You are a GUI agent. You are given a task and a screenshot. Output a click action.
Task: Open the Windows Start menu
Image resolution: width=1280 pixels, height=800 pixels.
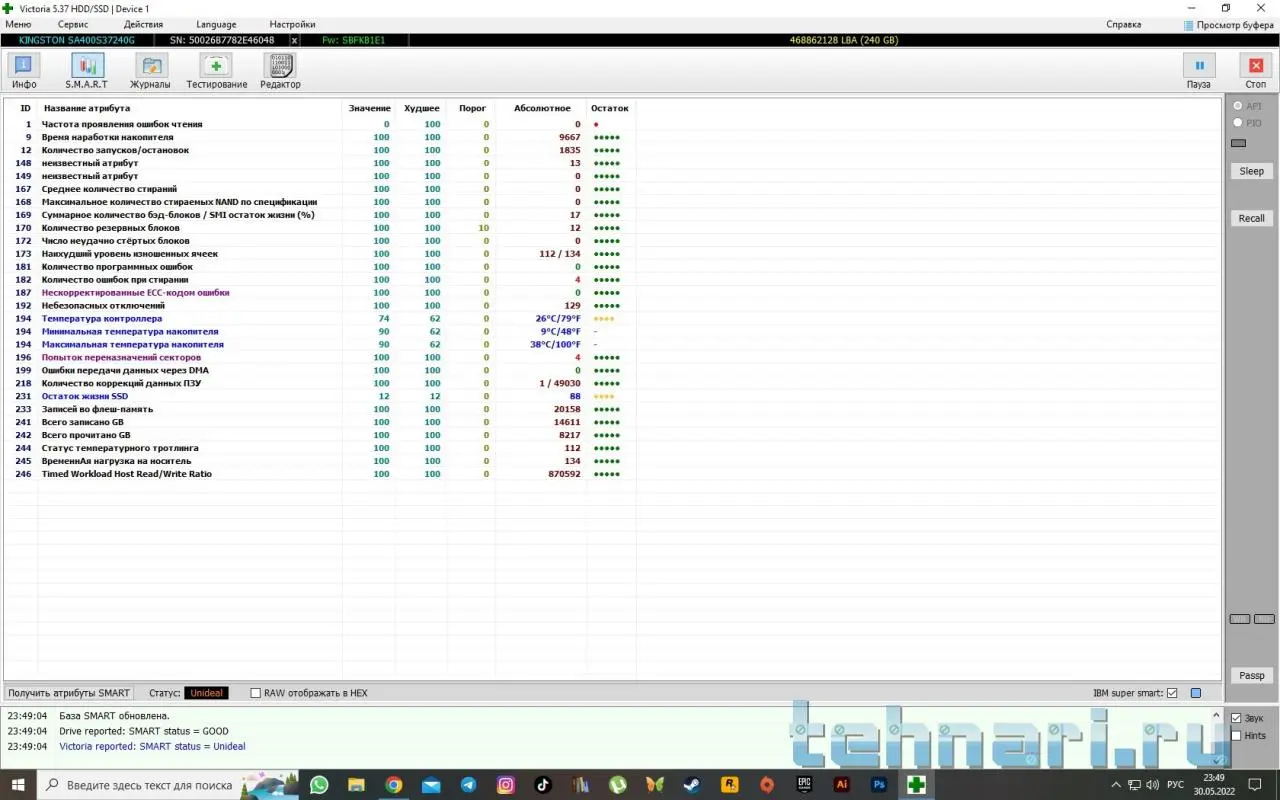point(18,785)
